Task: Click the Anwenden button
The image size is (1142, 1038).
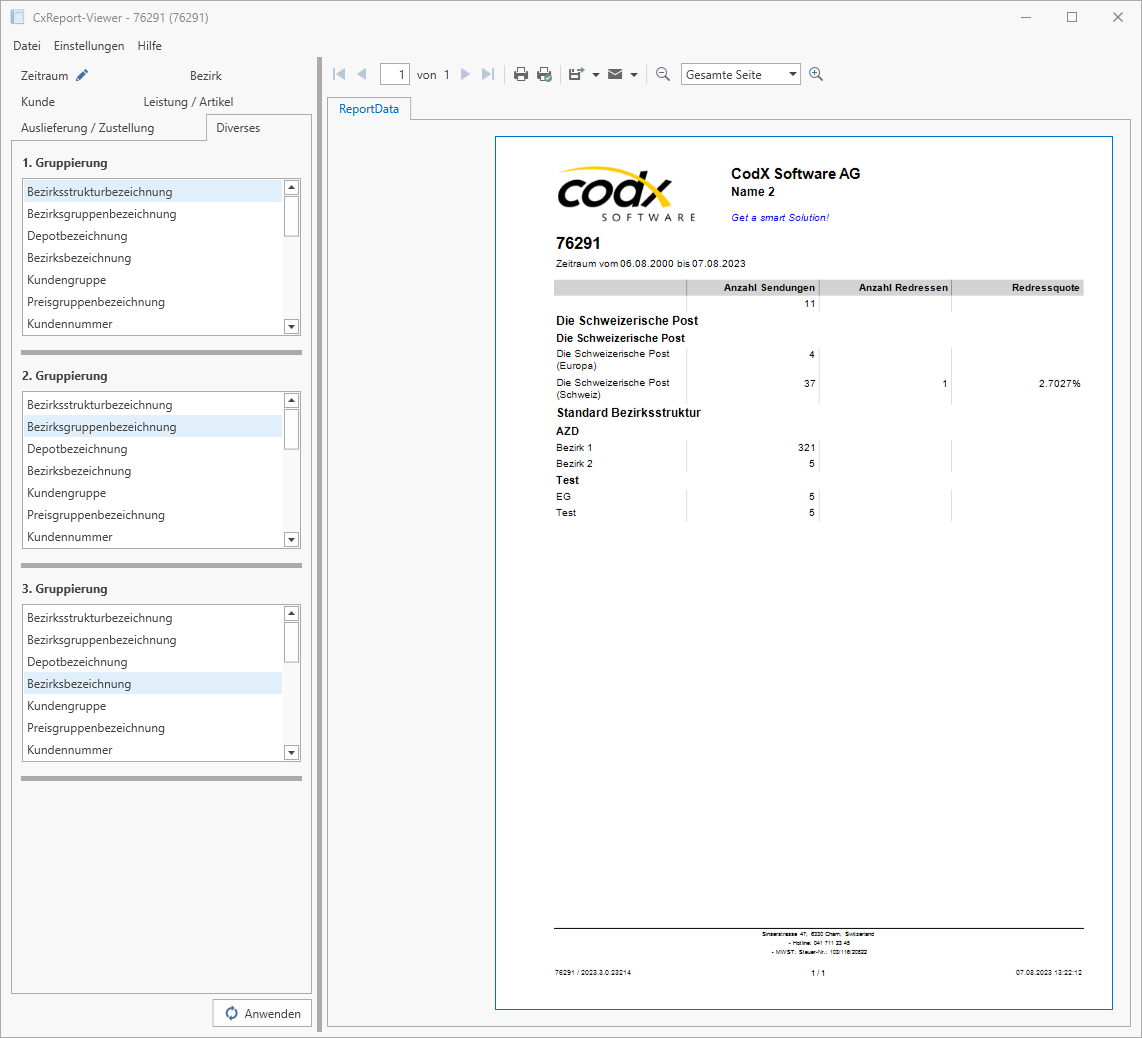Action: pos(262,1013)
